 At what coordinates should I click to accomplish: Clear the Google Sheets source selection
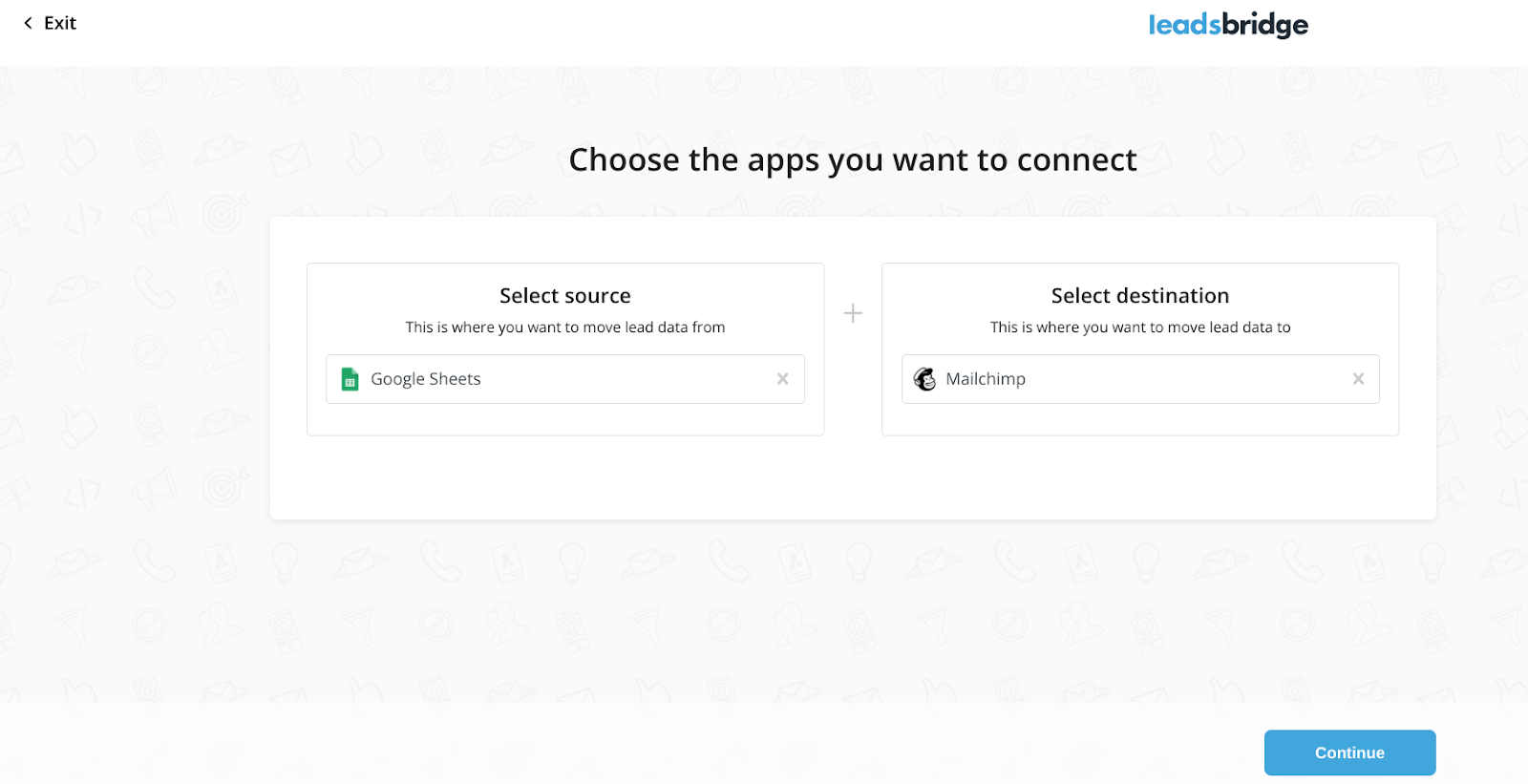pos(782,379)
